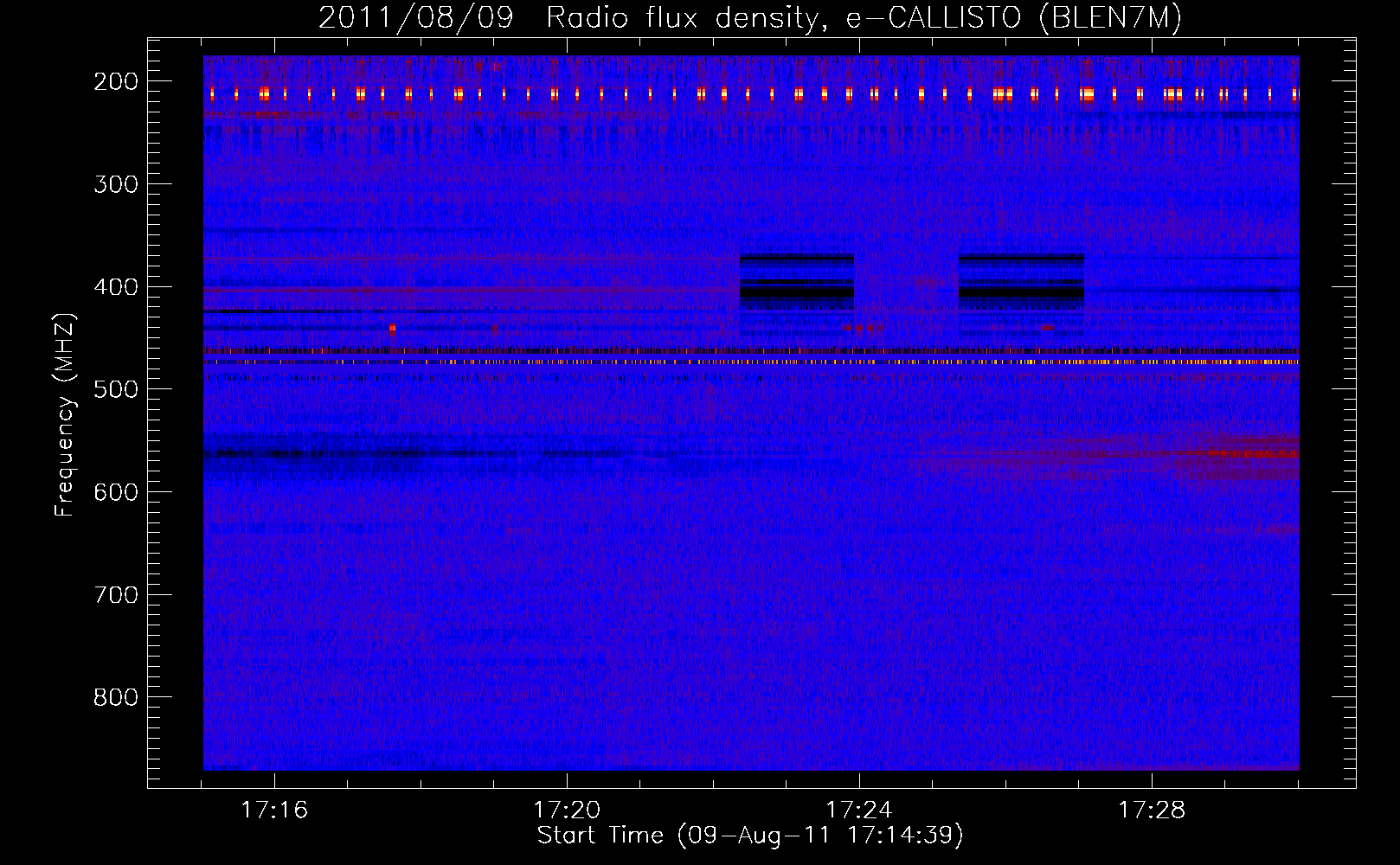Click the 17:24 time tick label
1400x865 pixels.
[859, 811]
